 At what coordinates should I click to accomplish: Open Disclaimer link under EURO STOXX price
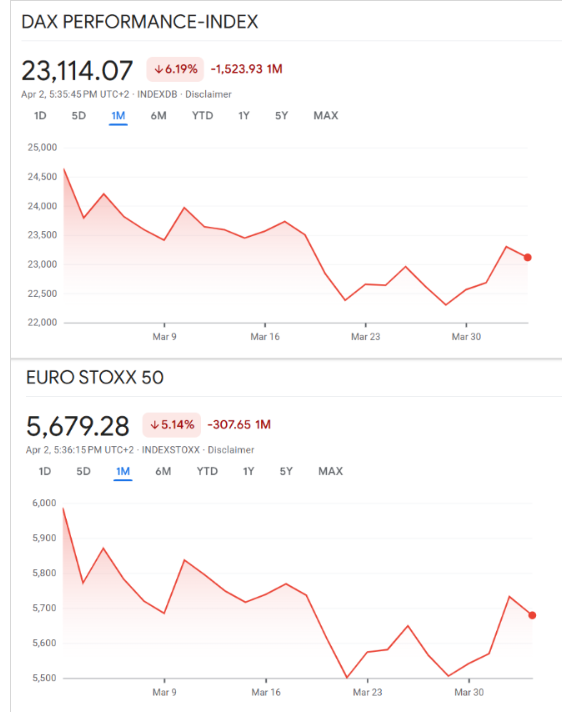[231, 450]
